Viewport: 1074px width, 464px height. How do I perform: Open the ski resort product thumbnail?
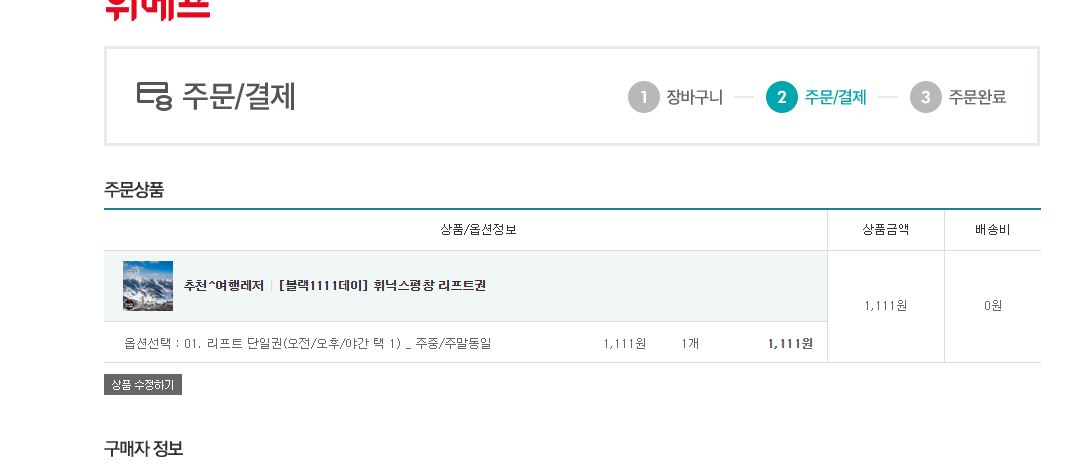point(148,286)
